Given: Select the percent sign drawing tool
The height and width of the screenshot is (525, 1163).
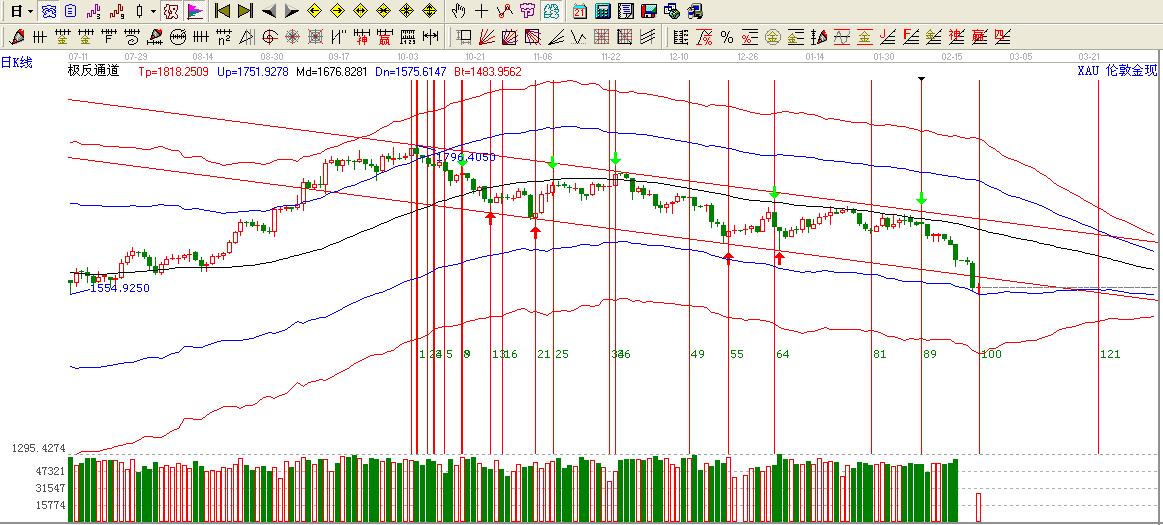Looking at the screenshot, I should click(x=727, y=38).
